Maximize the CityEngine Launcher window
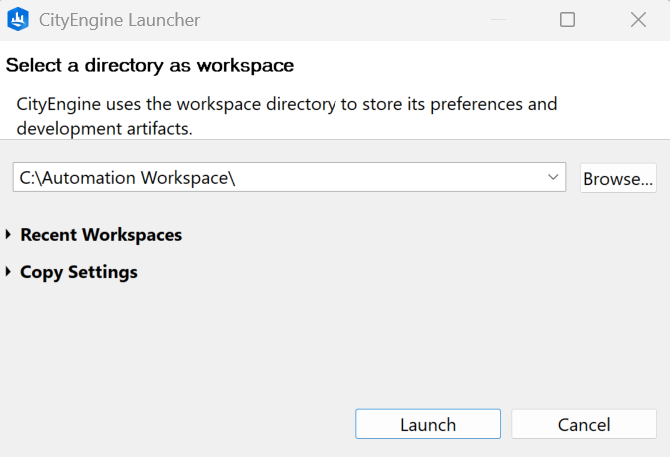Image resolution: width=670 pixels, height=457 pixels. tap(567, 20)
